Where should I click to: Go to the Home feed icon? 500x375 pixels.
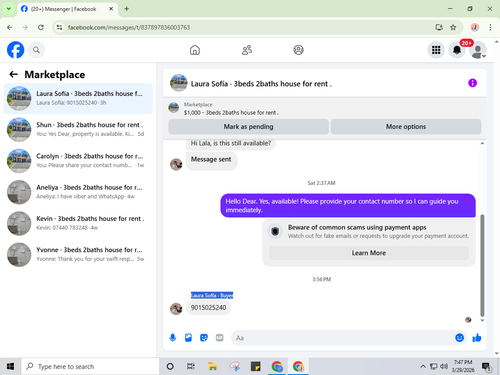[x=195, y=50]
